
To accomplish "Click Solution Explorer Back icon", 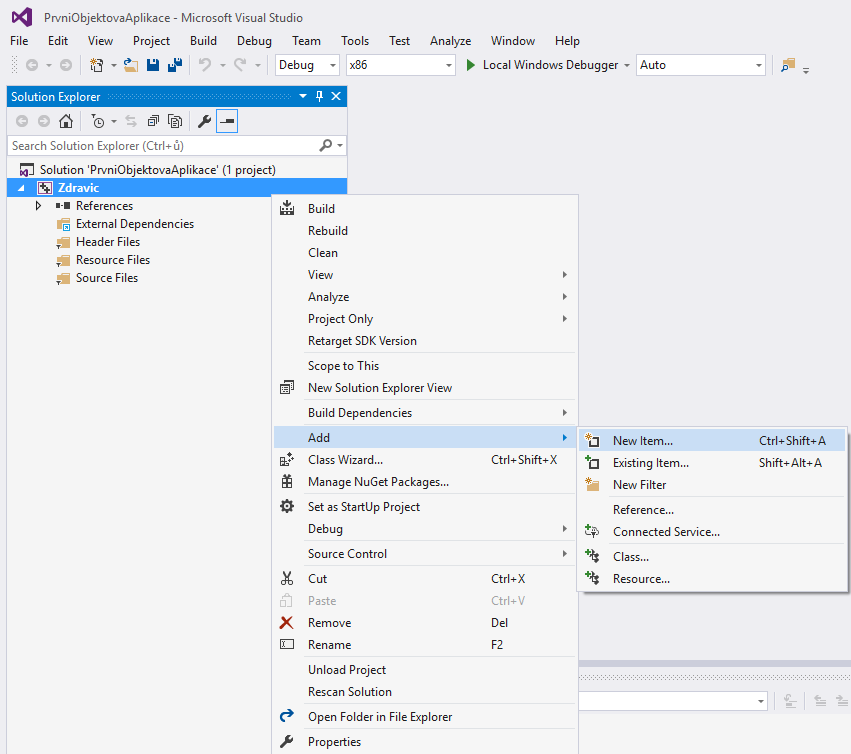I will 22,121.
